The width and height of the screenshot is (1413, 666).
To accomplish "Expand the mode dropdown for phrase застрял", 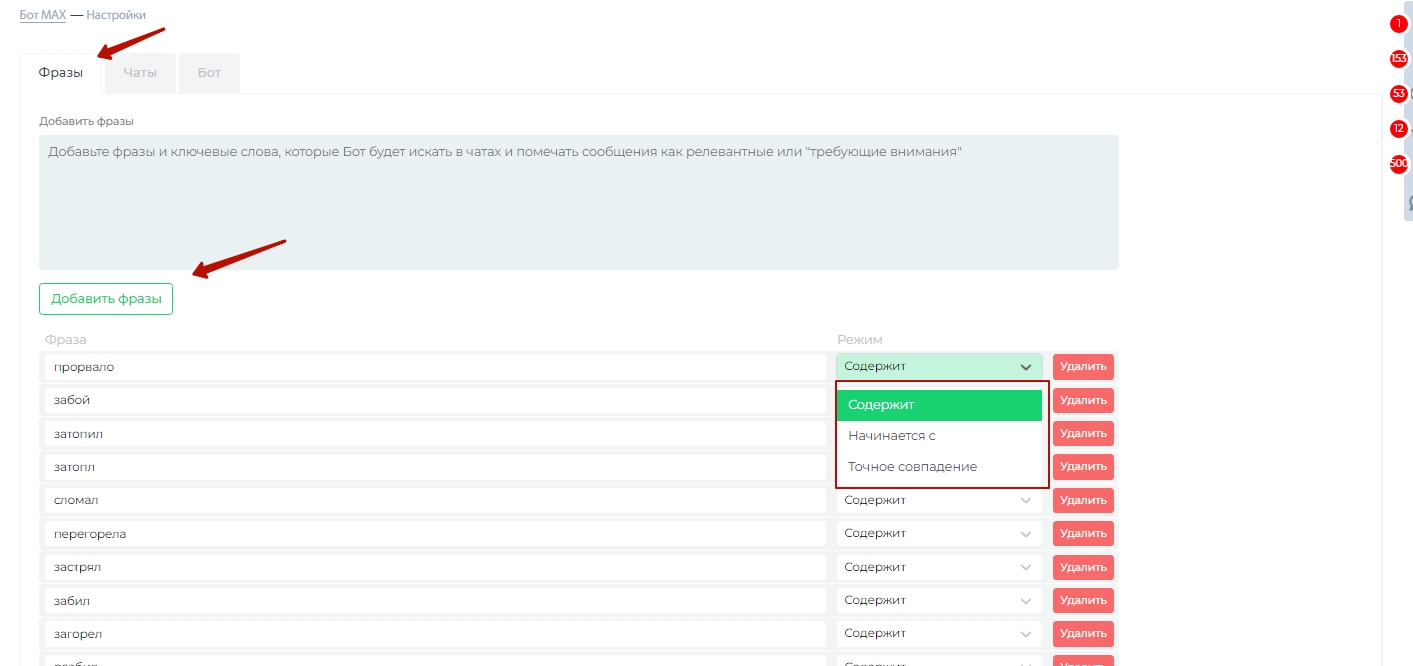I will [938, 567].
